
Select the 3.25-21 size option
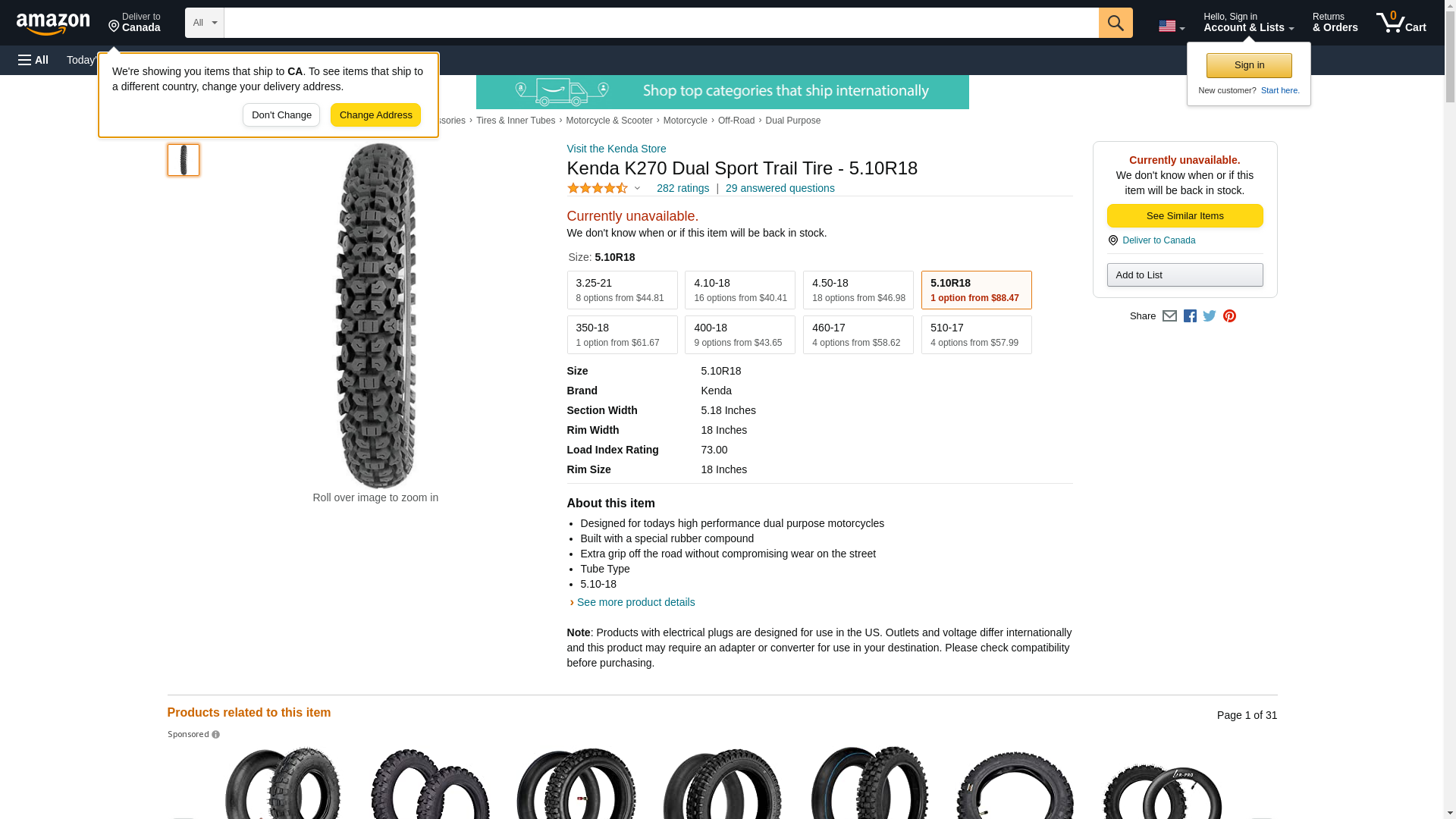tap(622, 290)
